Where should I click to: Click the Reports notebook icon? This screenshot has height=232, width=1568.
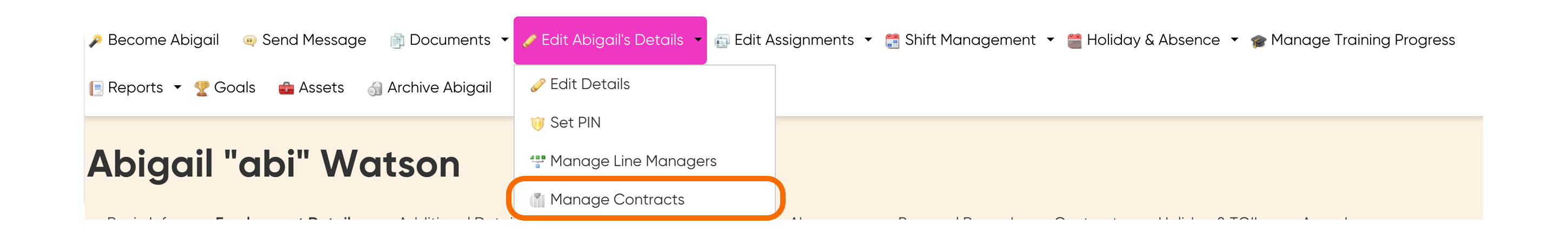click(96, 88)
